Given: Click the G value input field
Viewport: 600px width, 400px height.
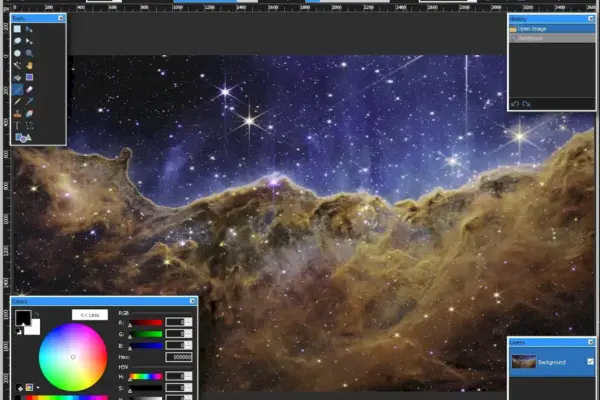Looking at the screenshot, I should point(175,334).
